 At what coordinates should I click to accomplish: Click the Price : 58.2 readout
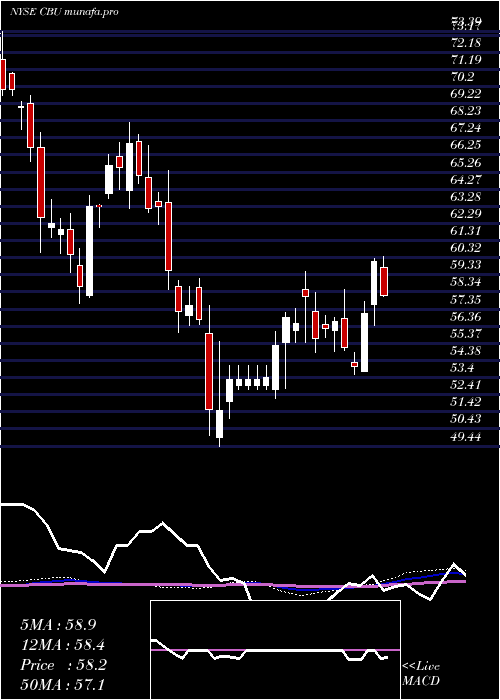[63, 665]
